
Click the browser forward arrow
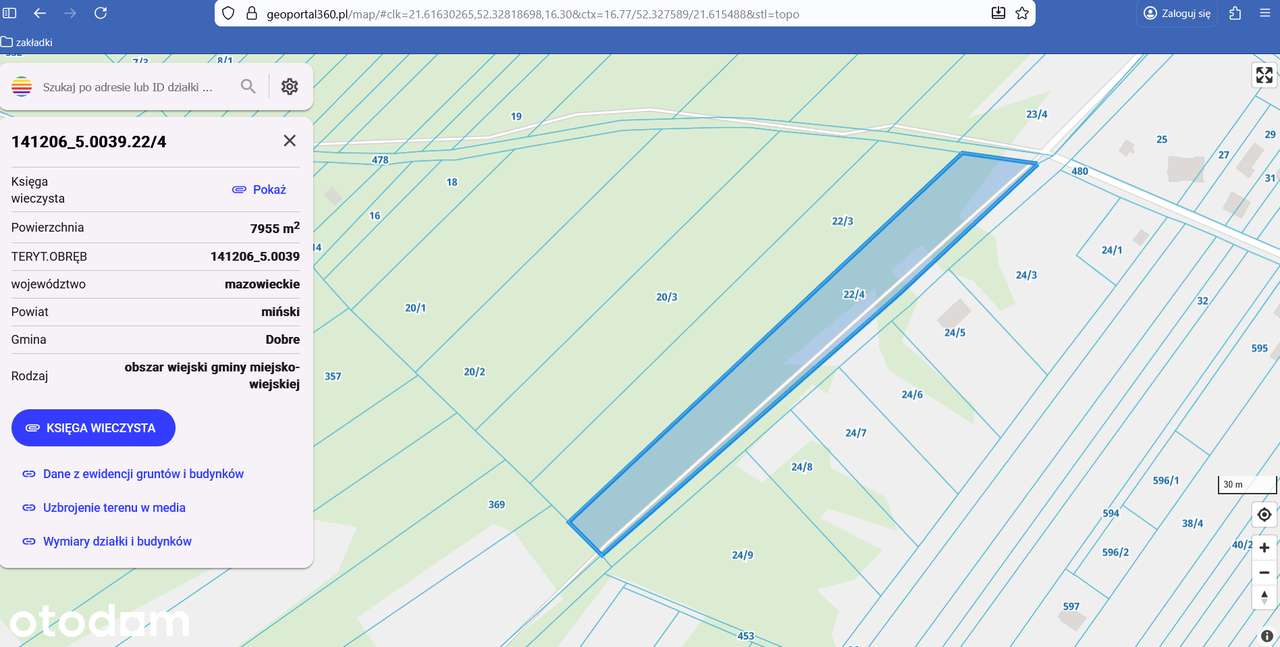pos(69,13)
